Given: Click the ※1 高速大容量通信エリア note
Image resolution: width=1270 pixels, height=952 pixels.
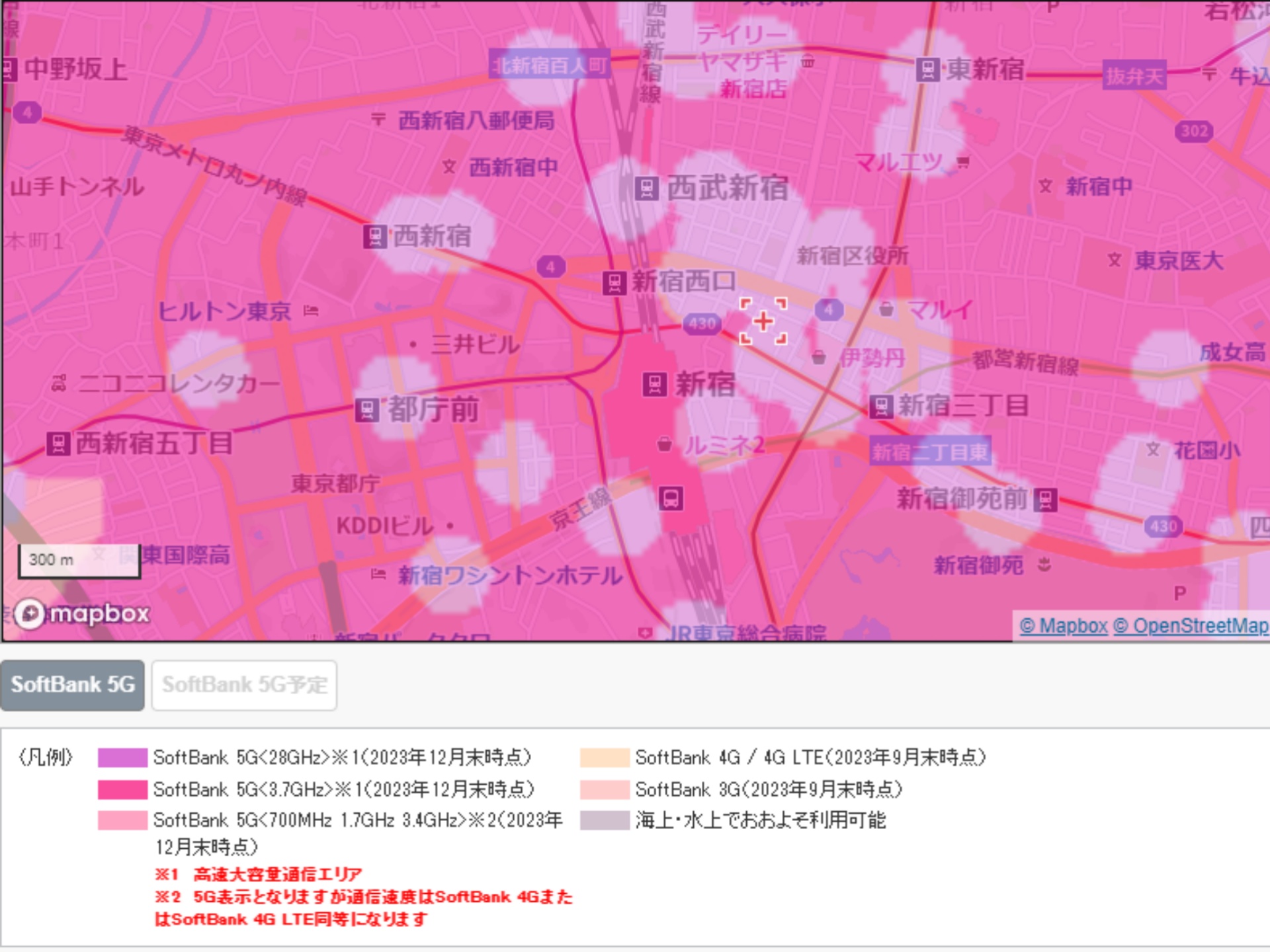Looking at the screenshot, I should coord(259,875).
